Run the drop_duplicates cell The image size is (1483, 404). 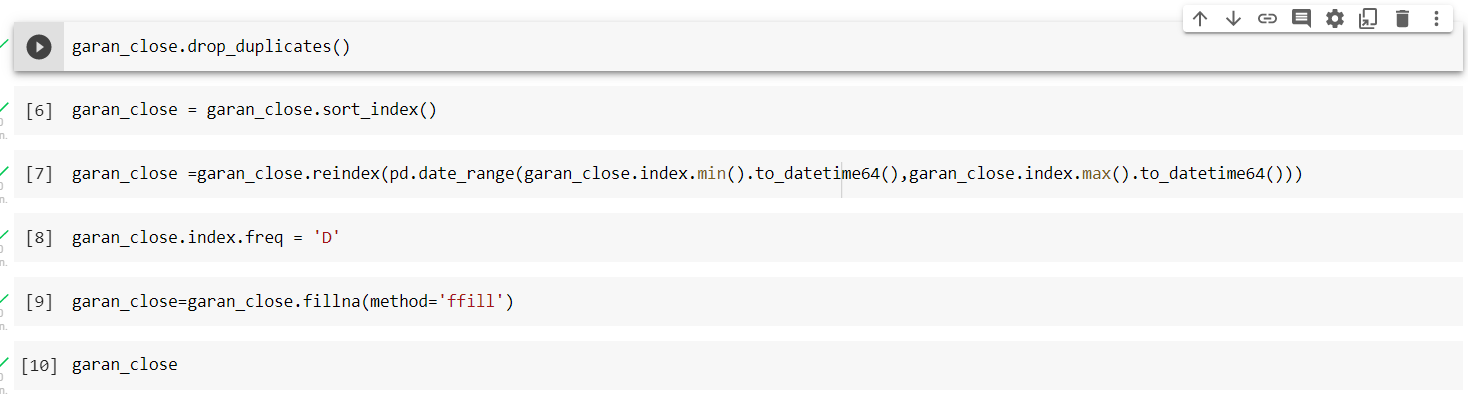39,47
